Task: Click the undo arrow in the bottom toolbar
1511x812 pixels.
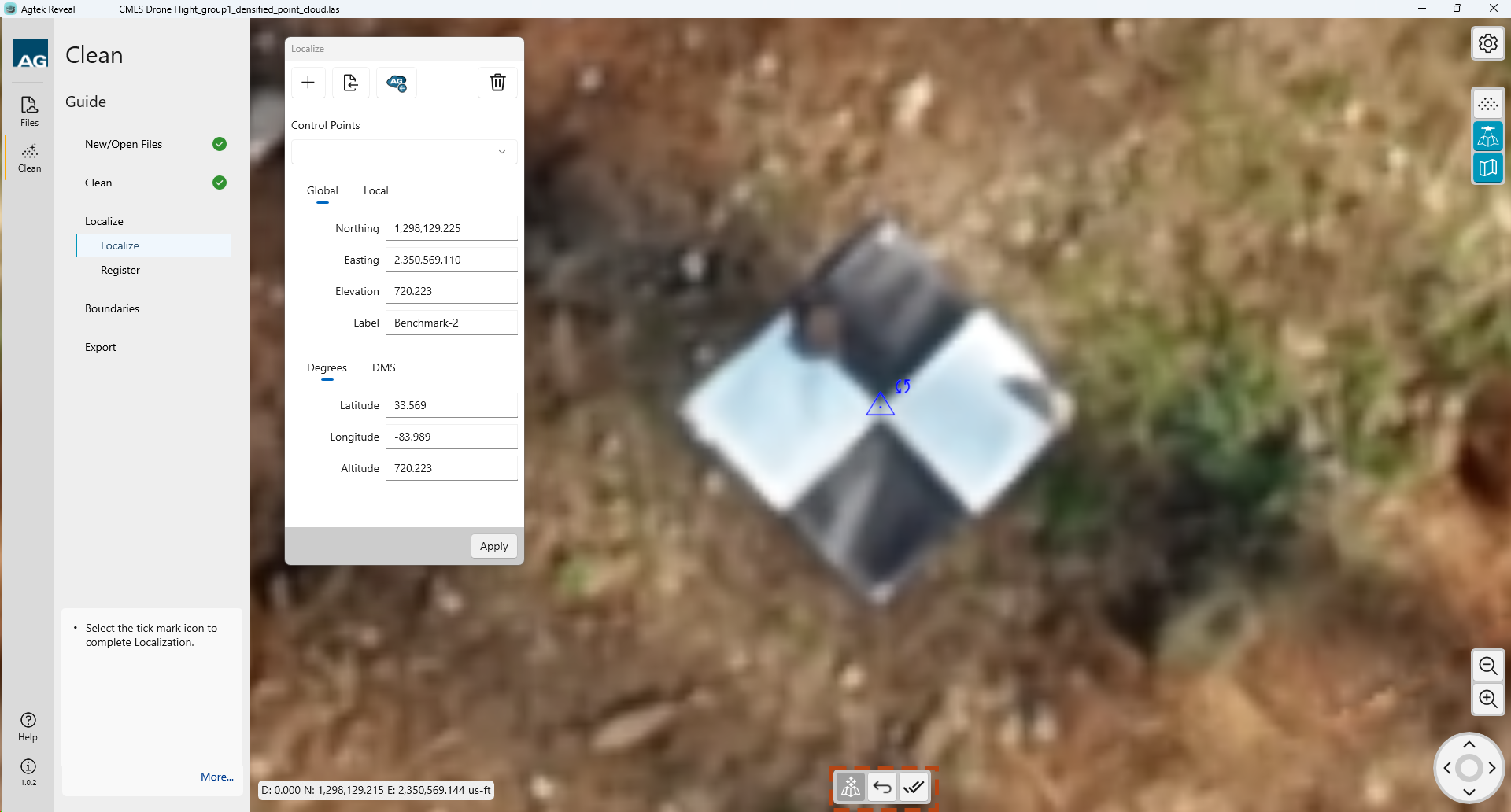Action: click(x=882, y=787)
